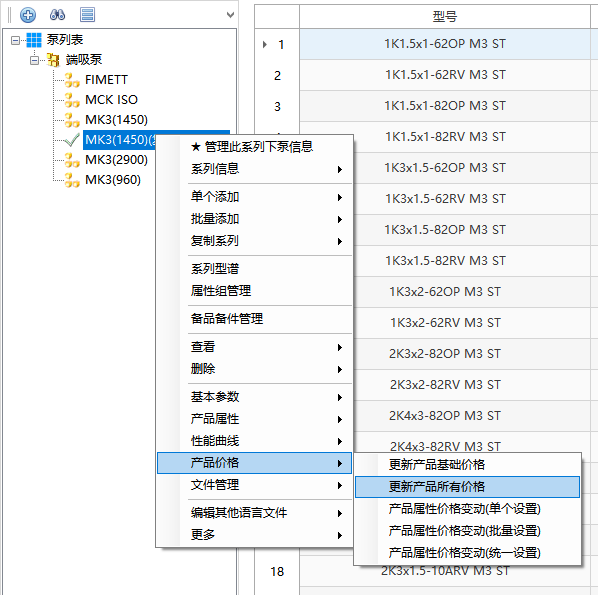Click cell 1K1.5x1-82RV M3 ST
This screenshot has height=595, width=598.
(445, 137)
